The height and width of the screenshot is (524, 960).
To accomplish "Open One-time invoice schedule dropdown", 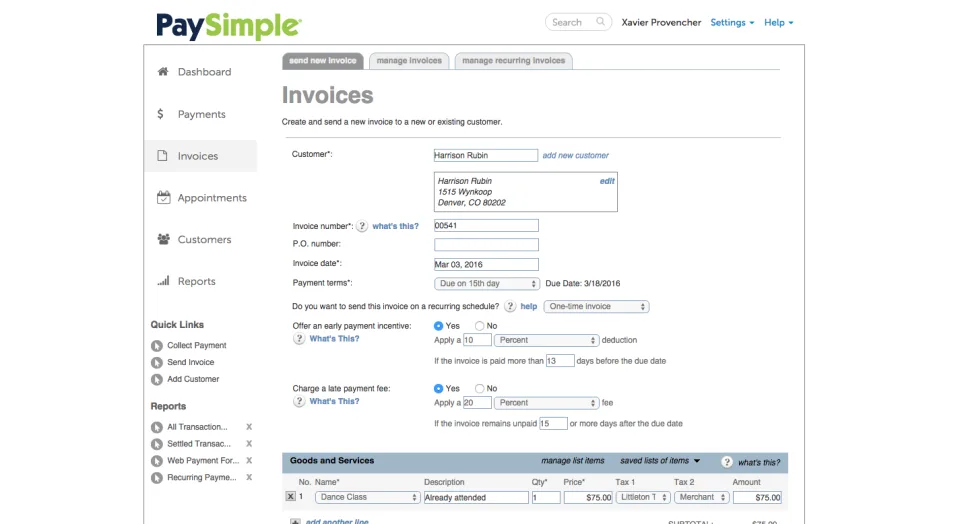I will [x=596, y=306].
